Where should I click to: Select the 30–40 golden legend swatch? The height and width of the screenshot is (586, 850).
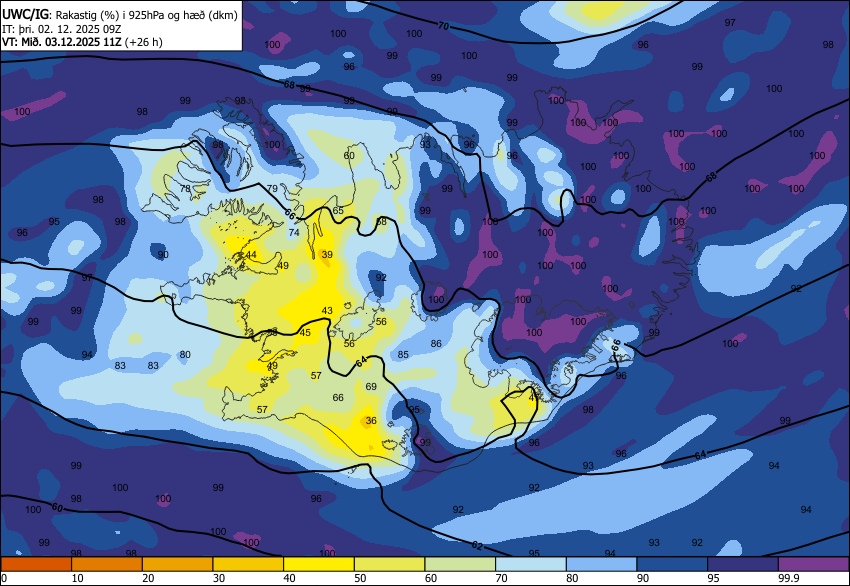pos(248,564)
